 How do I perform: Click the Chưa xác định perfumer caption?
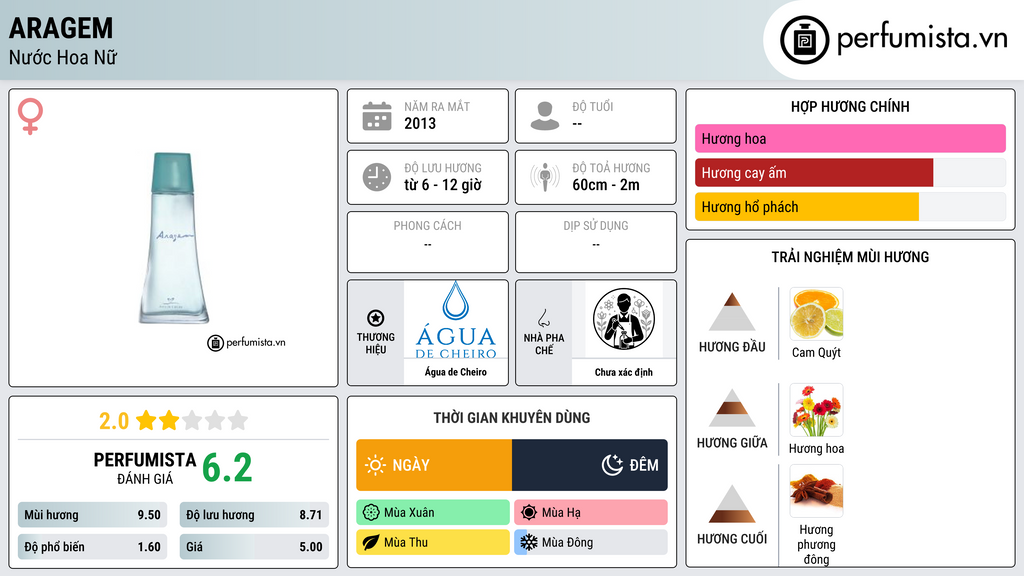pos(624,372)
